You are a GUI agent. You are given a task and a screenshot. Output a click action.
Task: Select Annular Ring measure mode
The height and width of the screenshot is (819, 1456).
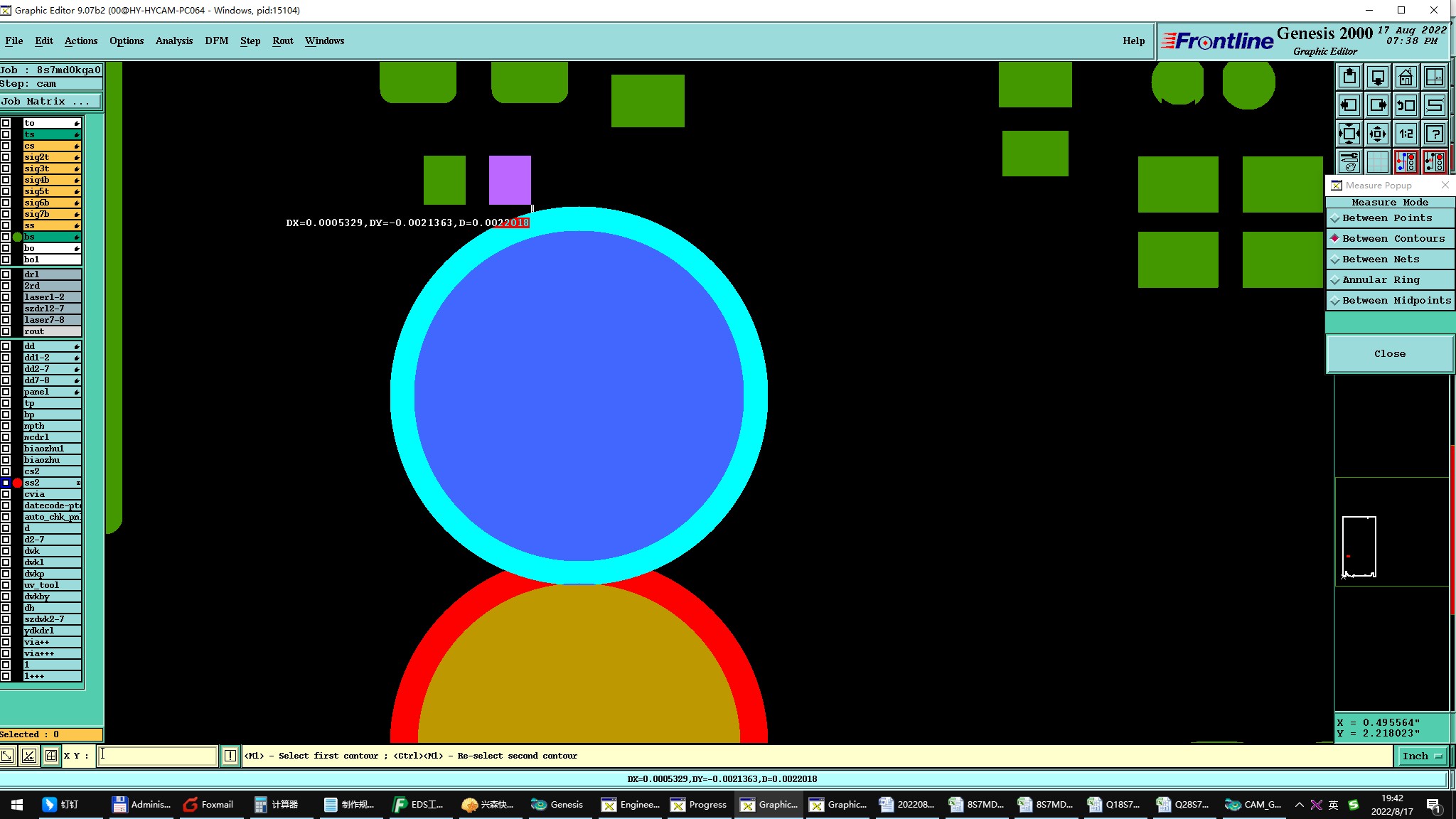coord(1381,280)
